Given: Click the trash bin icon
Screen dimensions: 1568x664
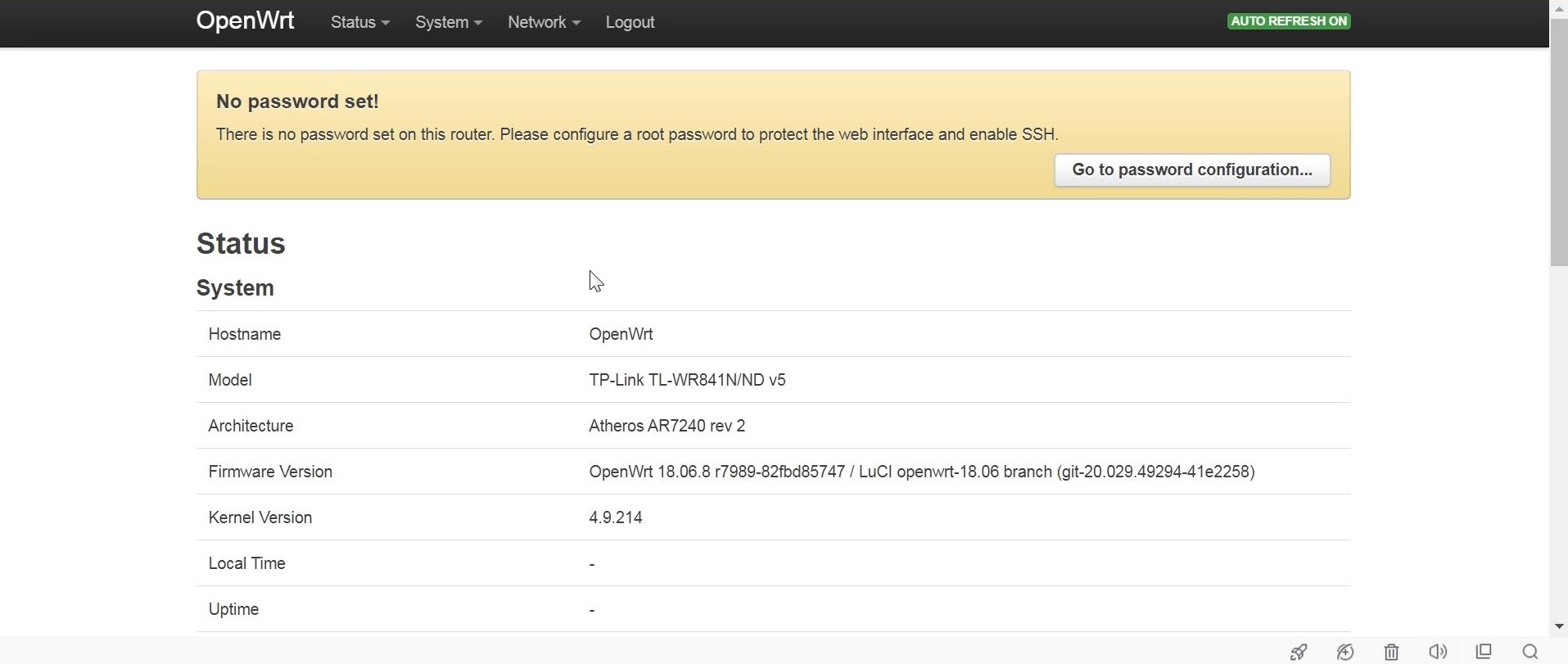Looking at the screenshot, I should 1391,652.
